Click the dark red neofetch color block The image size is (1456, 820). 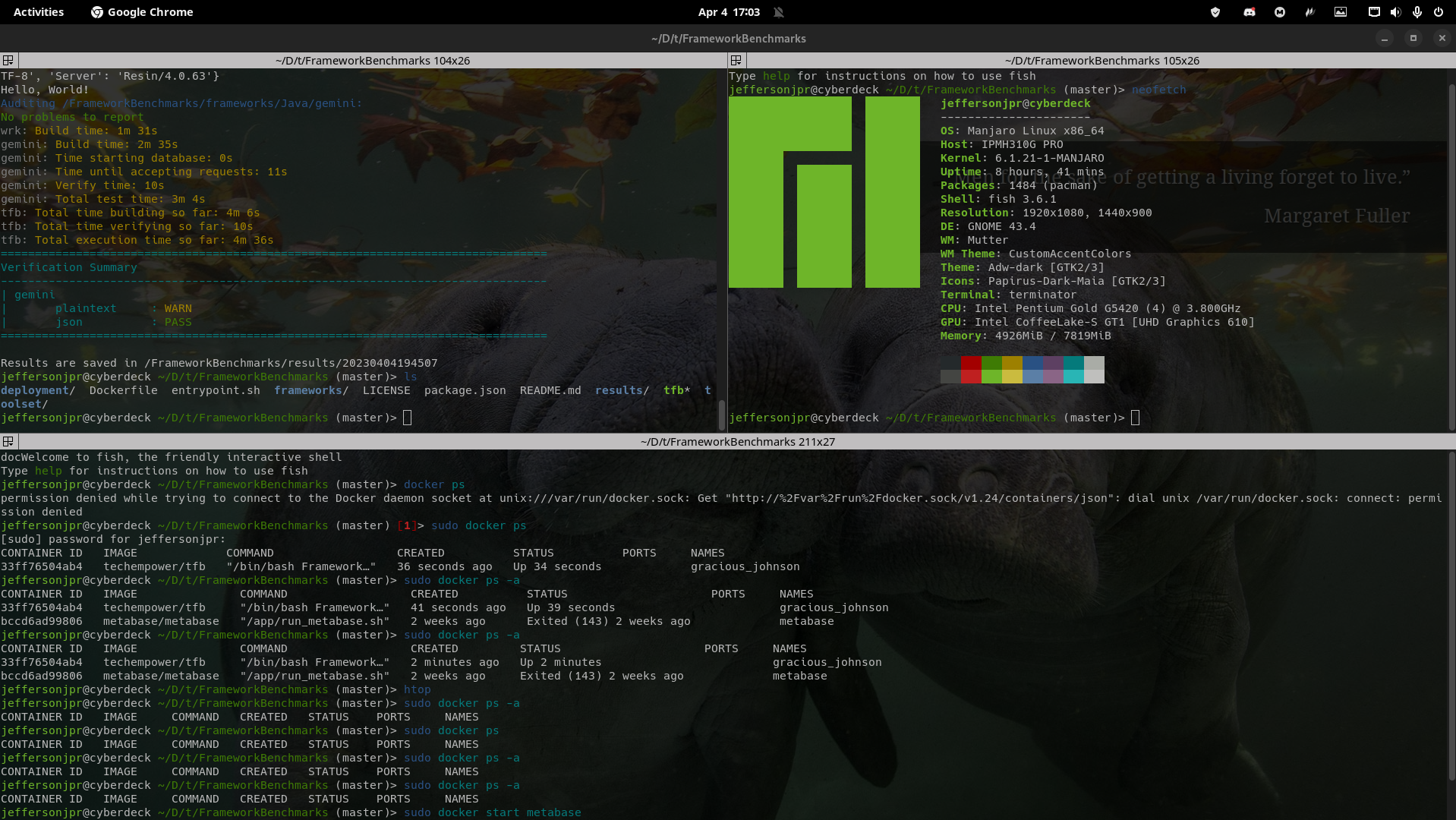point(971,363)
